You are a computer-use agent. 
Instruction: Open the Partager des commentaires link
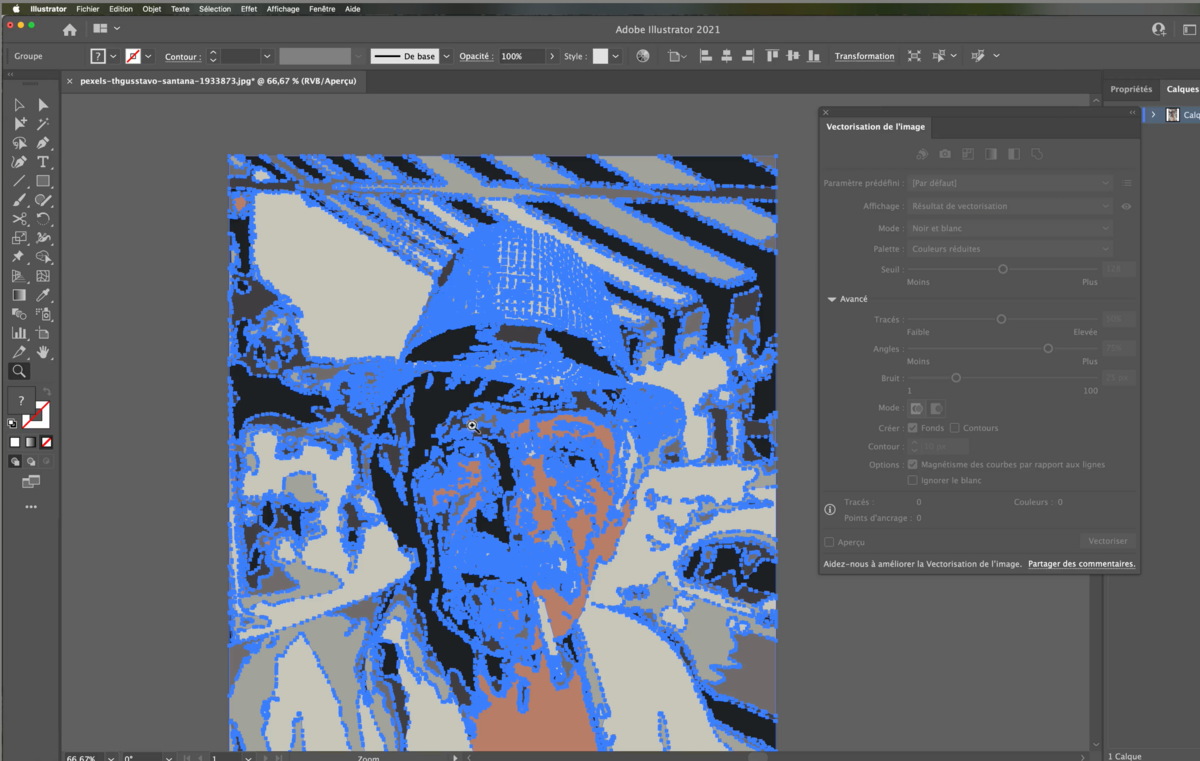1082,564
